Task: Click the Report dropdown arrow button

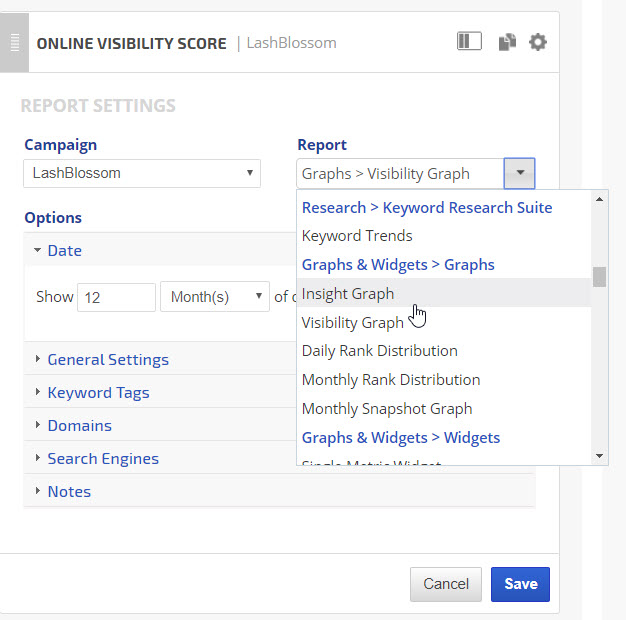Action: click(x=519, y=173)
